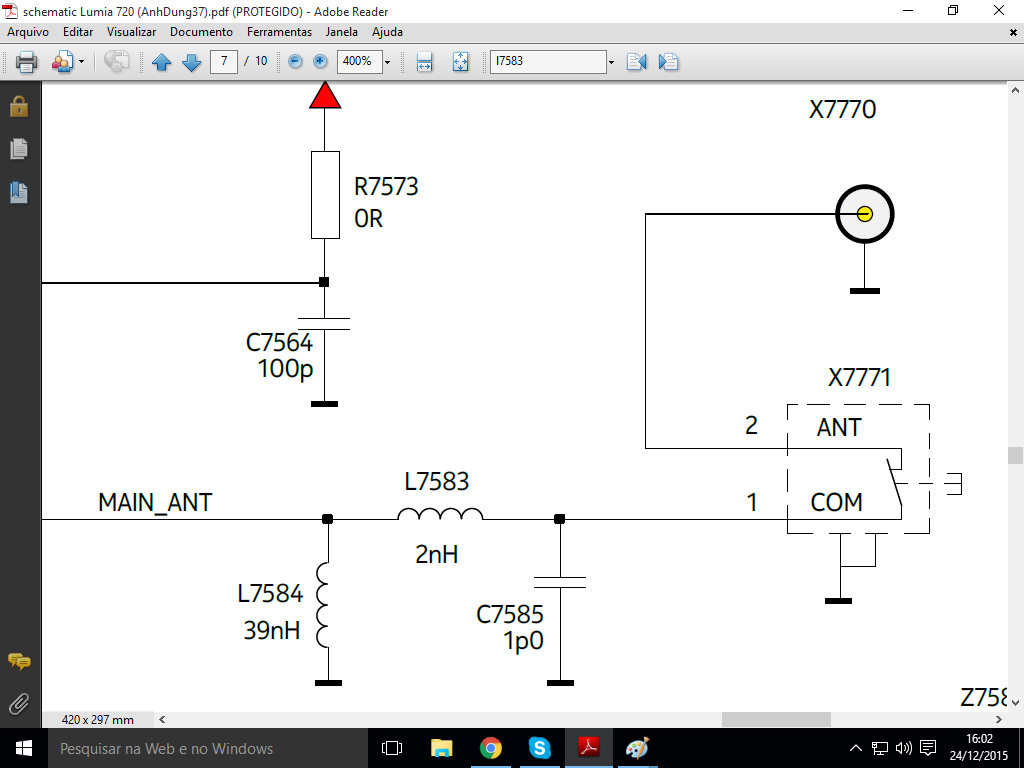Click the fit one full page icon
This screenshot has height=768, width=1024.
(x=460, y=61)
